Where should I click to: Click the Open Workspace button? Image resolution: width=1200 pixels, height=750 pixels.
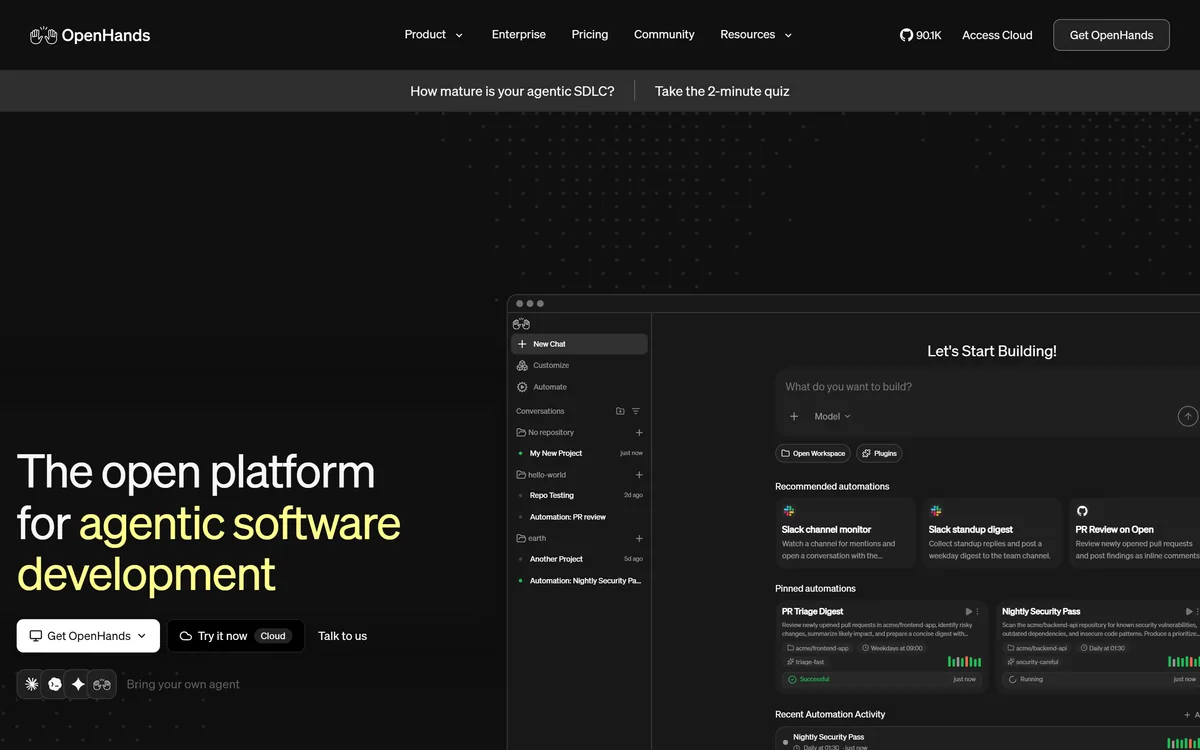pyautogui.click(x=813, y=453)
